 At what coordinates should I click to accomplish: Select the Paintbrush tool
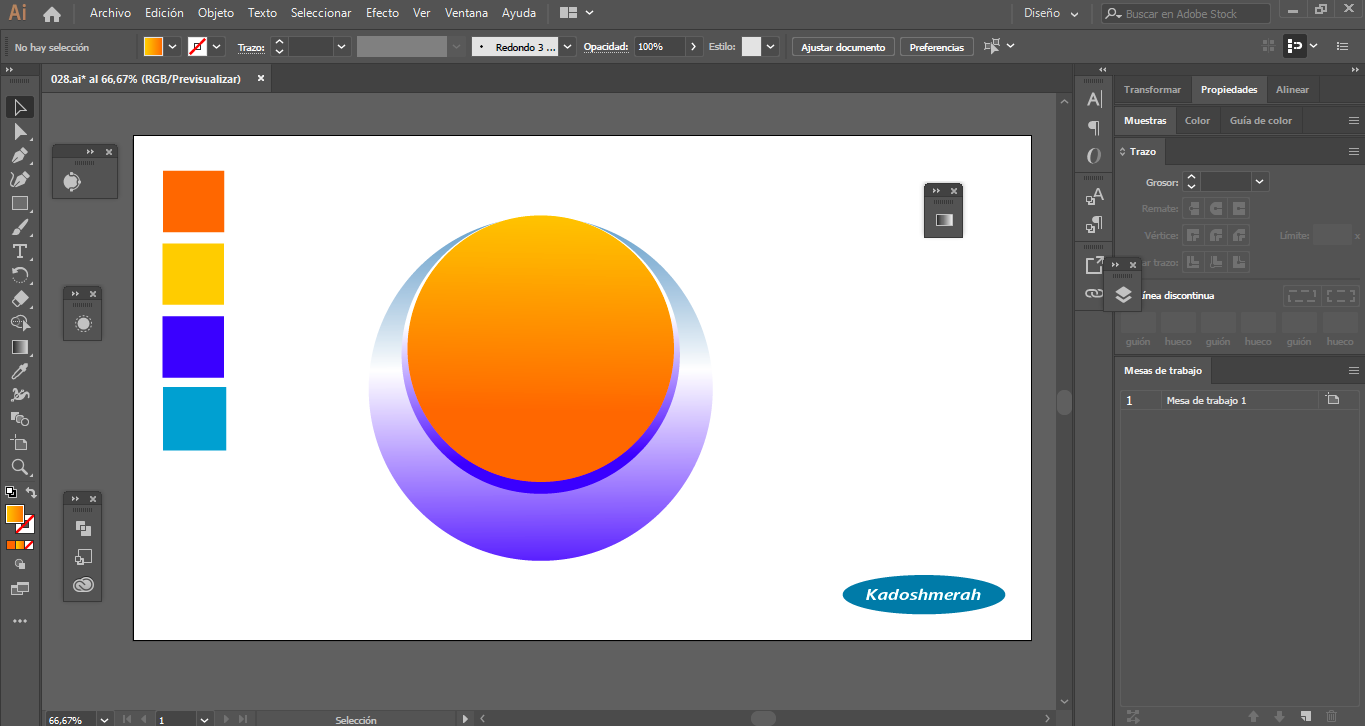coord(20,227)
